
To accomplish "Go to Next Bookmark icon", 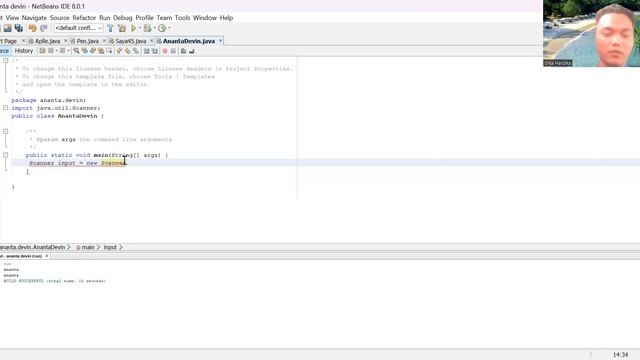I will pyautogui.click(x=127, y=51).
